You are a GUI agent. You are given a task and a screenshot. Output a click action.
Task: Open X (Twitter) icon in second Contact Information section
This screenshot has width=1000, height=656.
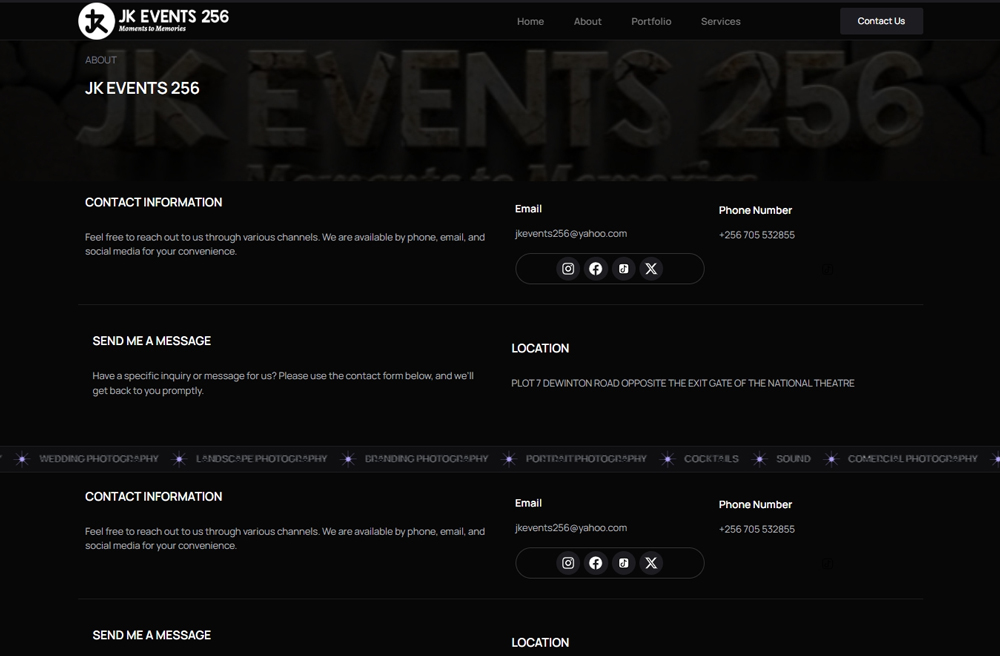(651, 563)
